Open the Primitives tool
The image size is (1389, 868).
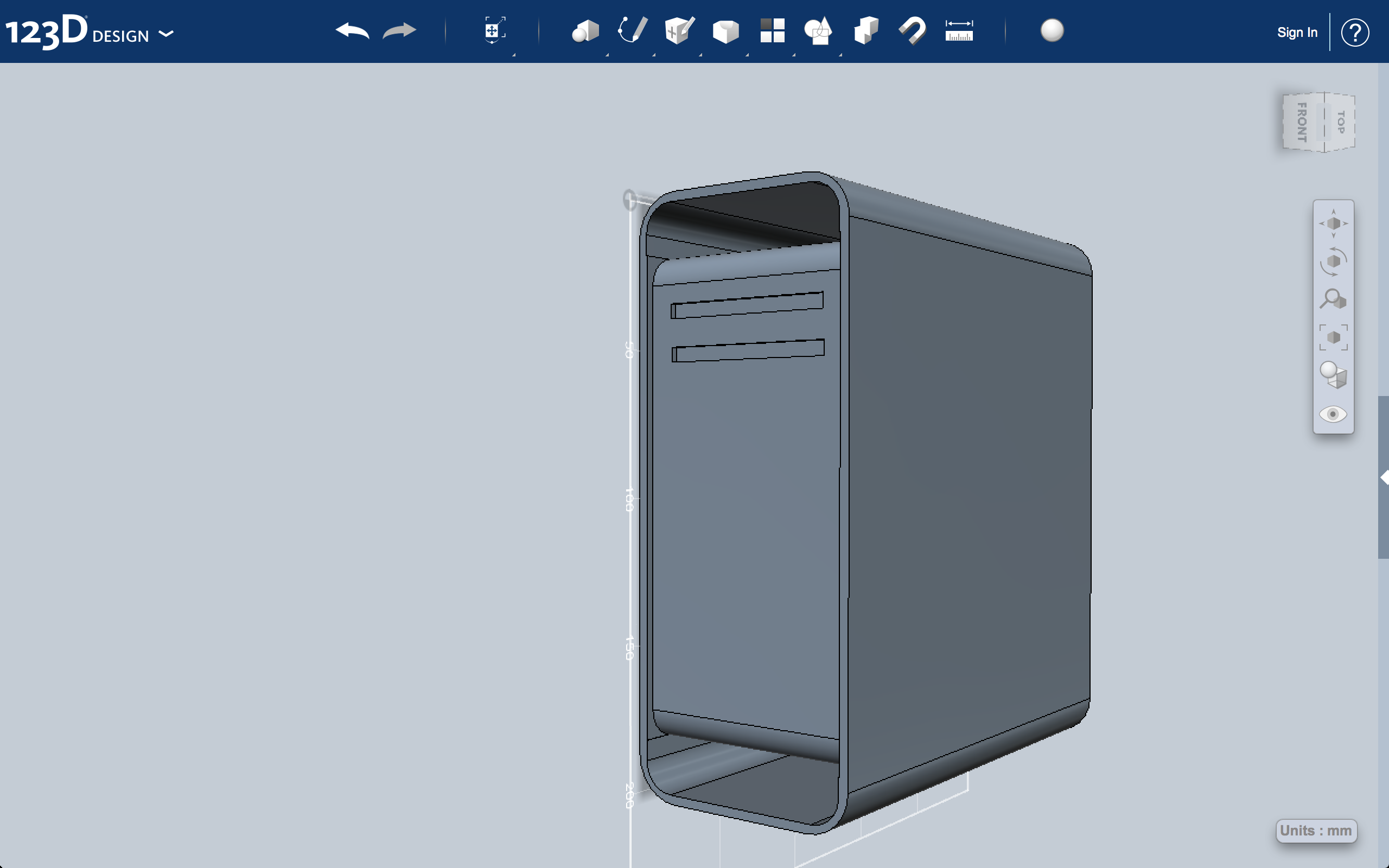click(587, 30)
